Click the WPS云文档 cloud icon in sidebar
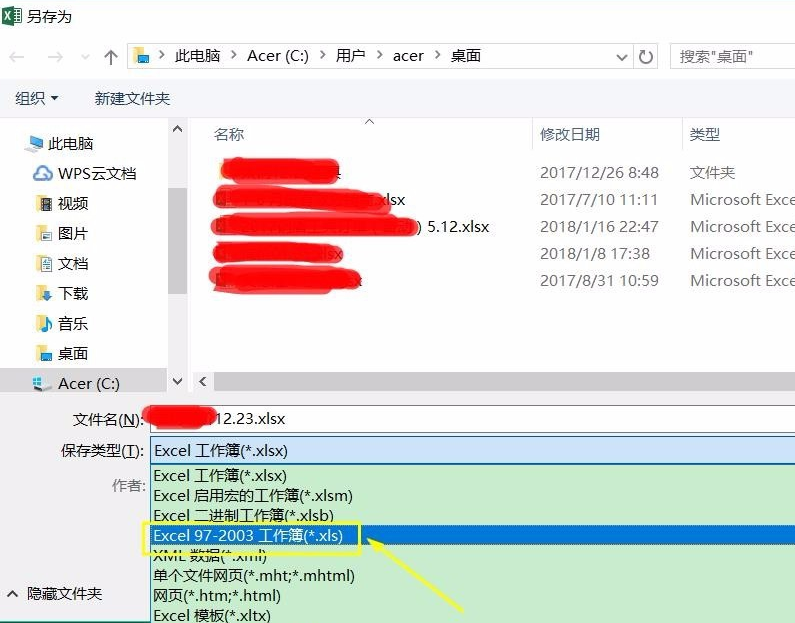Viewport: 795px width, 623px height. point(43,173)
